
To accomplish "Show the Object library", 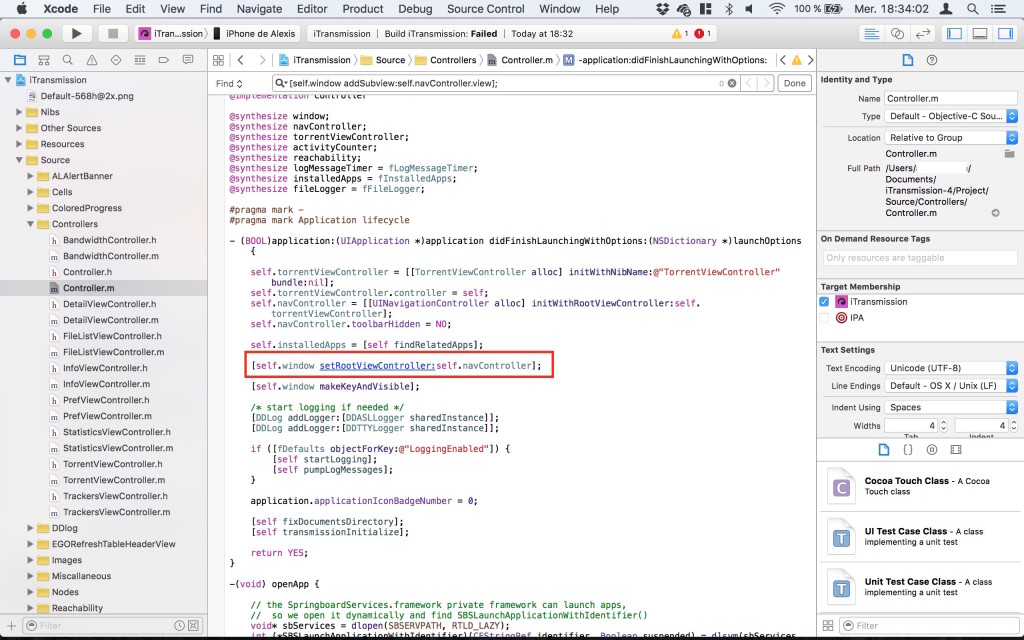I will 932,449.
